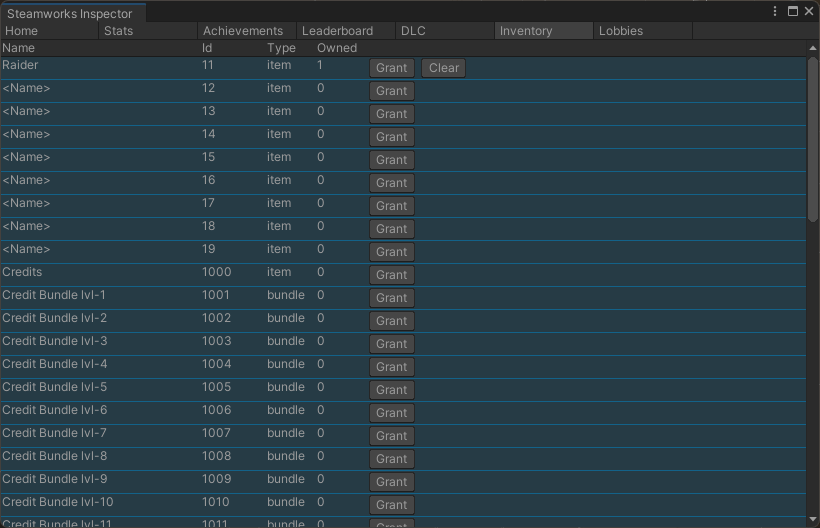Screen dimensions: 820x528
Task: Select the Credit Bundle lvl-3 name
Action: point(54,341)
